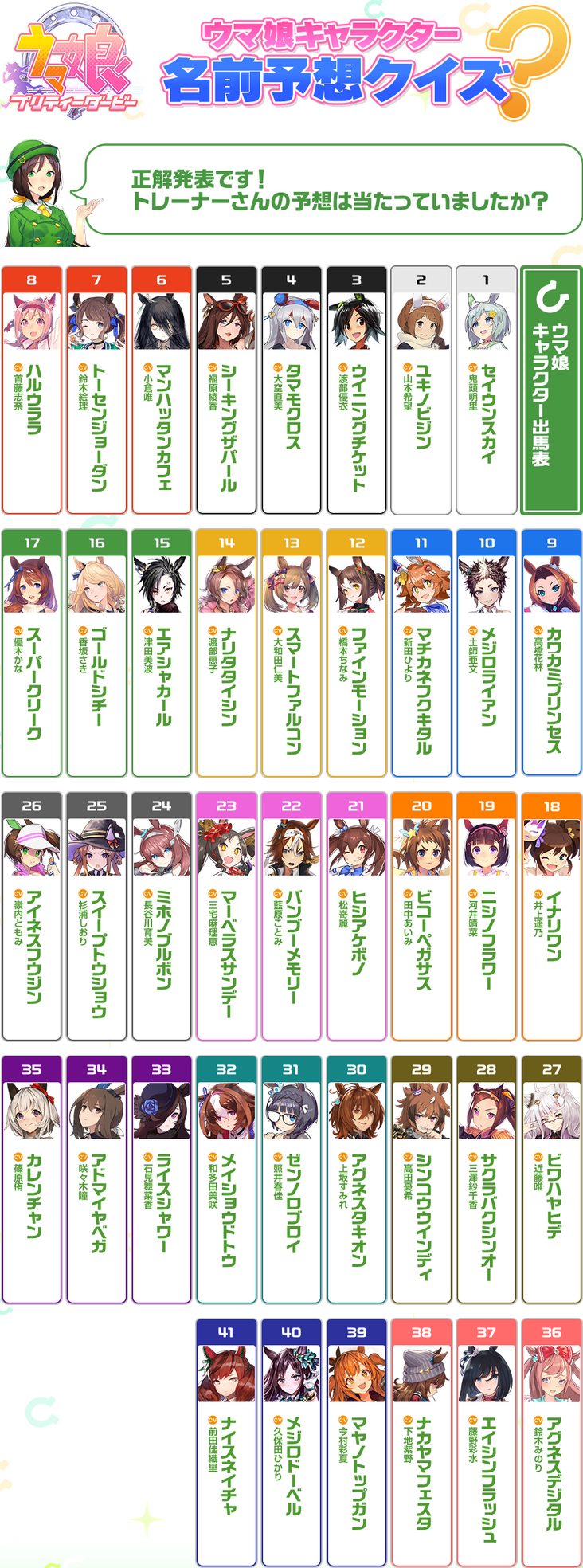Open Marvelous Sunday card number 23
Viewport: 583px width, 1568px height.
[226, 916]
